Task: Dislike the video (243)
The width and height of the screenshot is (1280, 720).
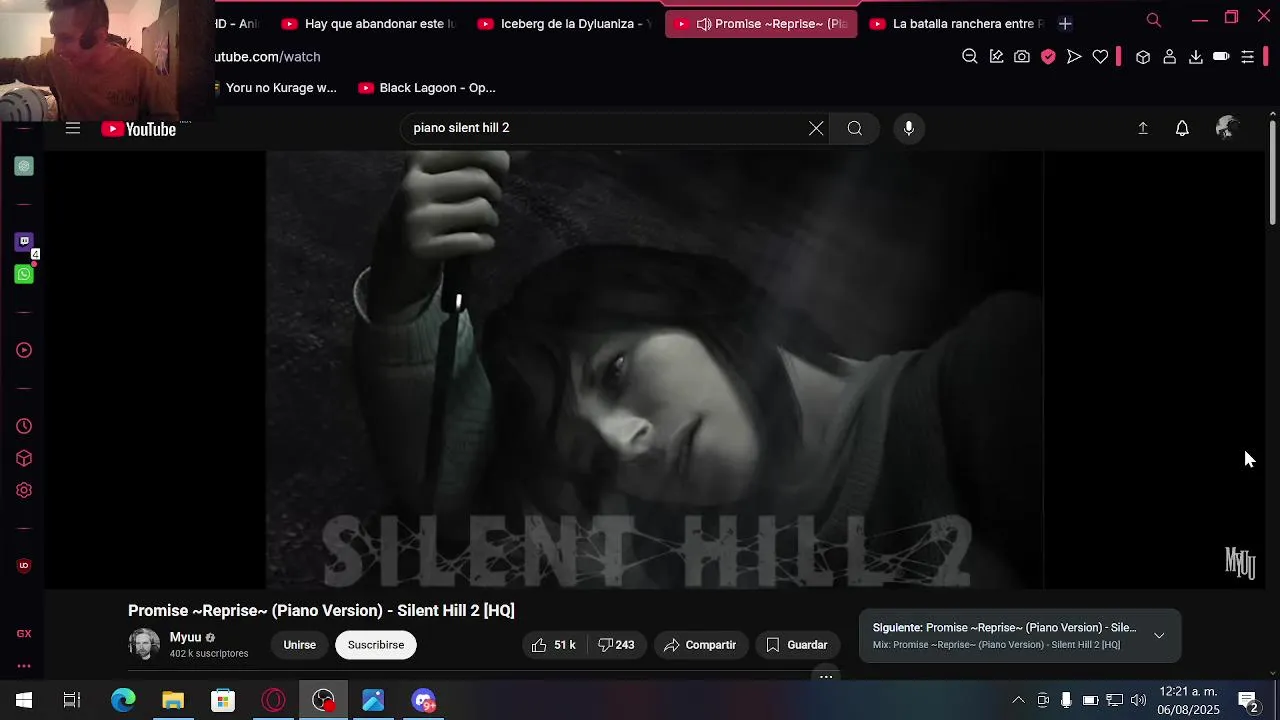Action: [617, 645]
